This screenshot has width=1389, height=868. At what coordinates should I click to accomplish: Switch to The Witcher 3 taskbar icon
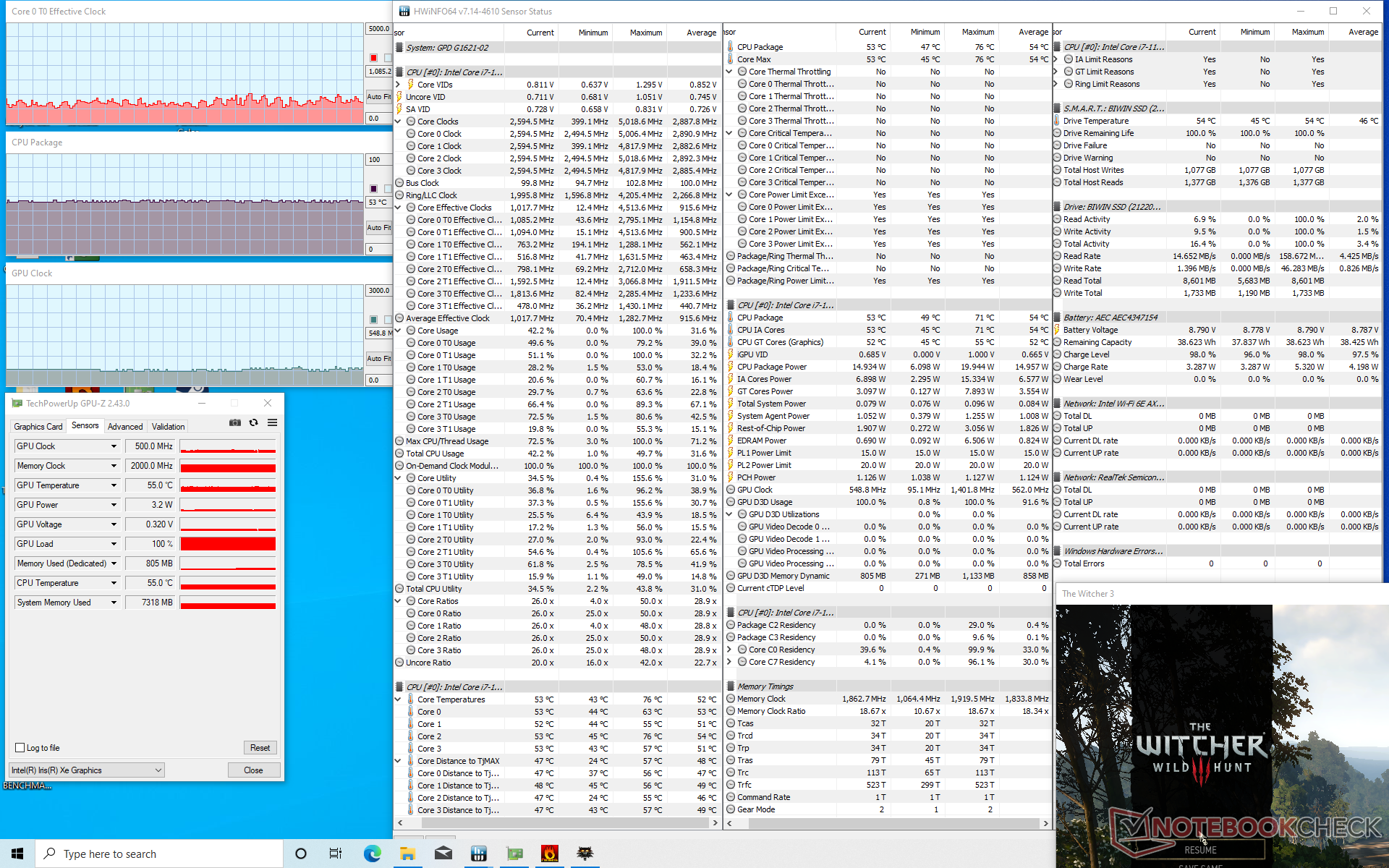[x=585, y=854]
